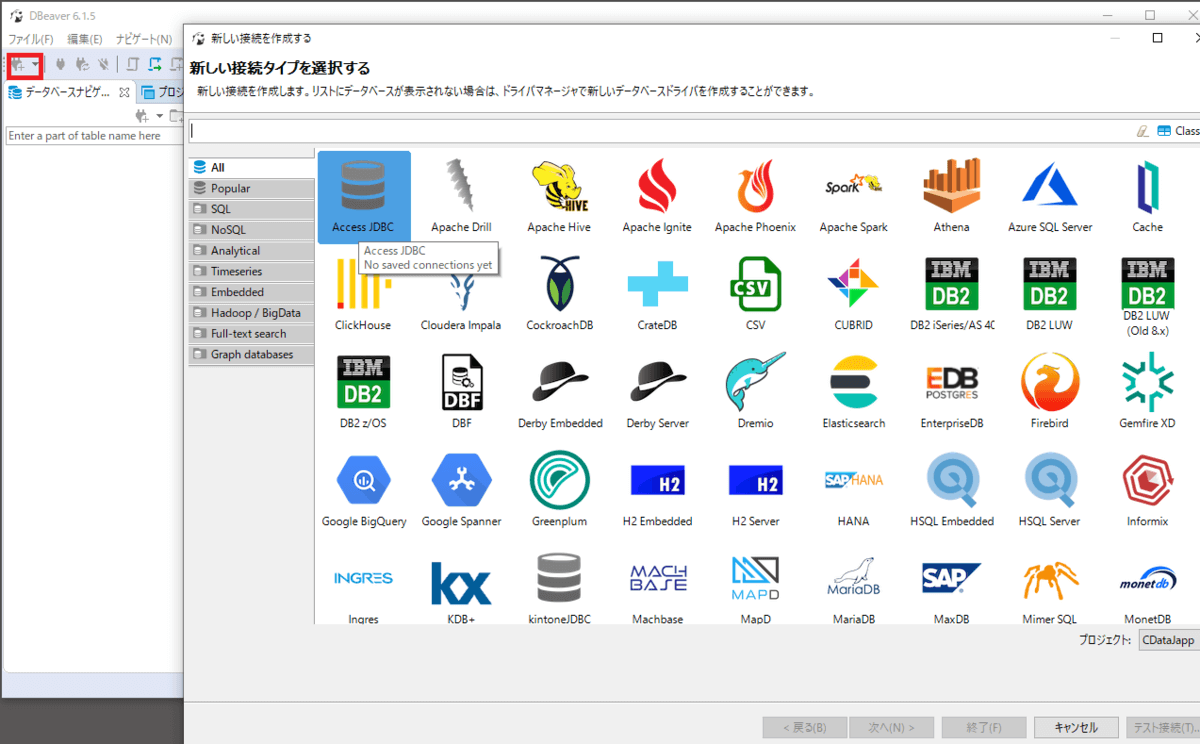Filter by Hadoop / BigData category
Image resolution: width=1200 pixels, height=744 pixels.
(251, 313)
